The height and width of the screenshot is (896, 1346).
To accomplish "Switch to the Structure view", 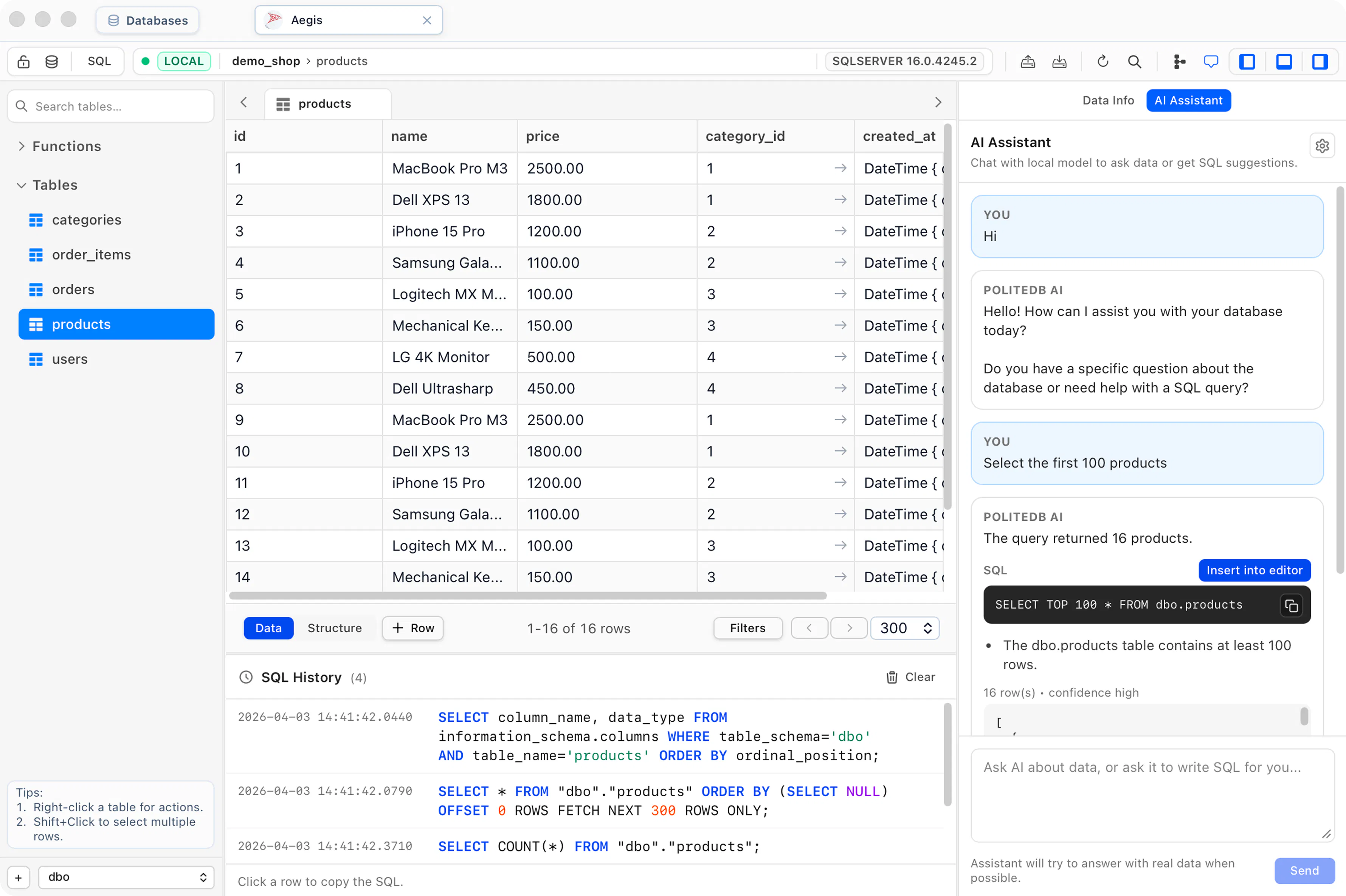I will pyautogui.click(x=334, y=628).
